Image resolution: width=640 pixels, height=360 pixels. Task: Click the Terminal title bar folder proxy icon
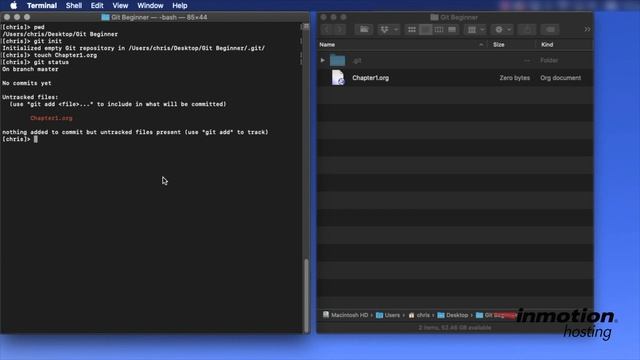[x=105, y=17]
